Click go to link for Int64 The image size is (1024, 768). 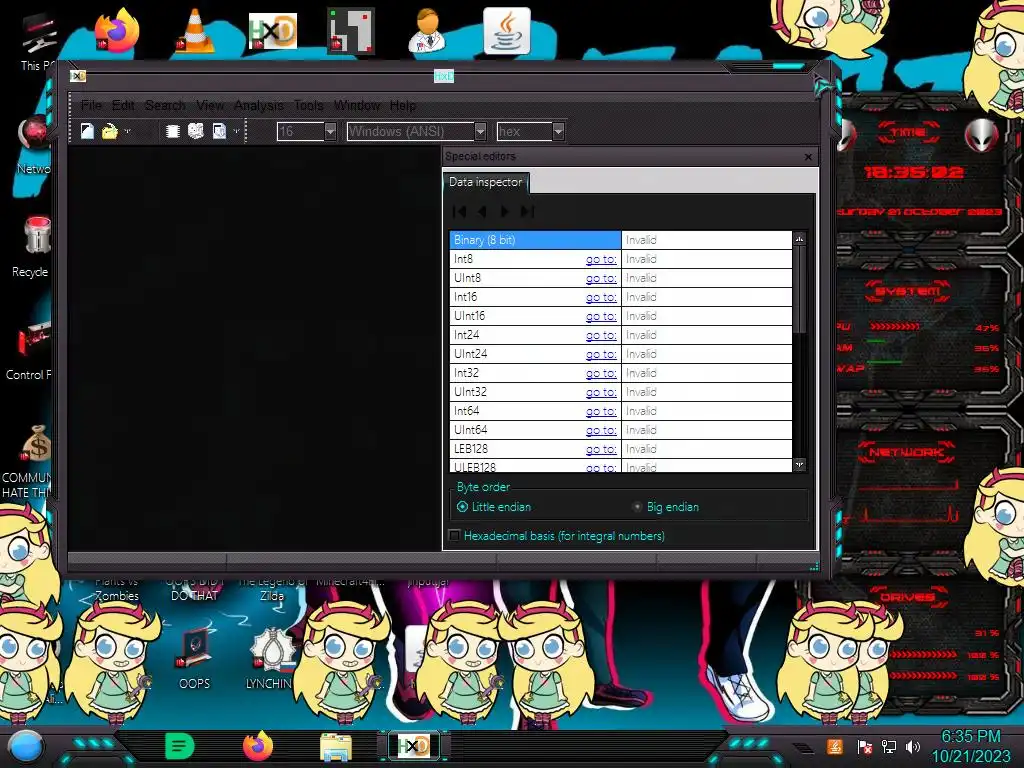[601, 411]
